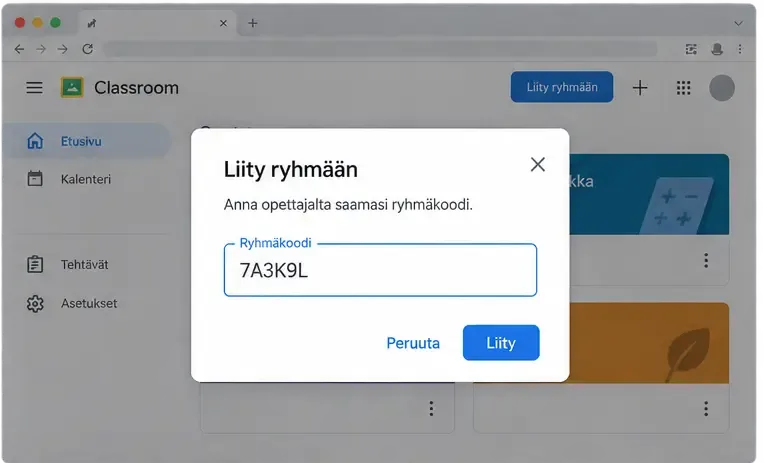Click the text Anna opettajalta saamasi ryhmäkoodi
Image resolution: width=764 pixels, height=463 pixels.
click(348, 204)
